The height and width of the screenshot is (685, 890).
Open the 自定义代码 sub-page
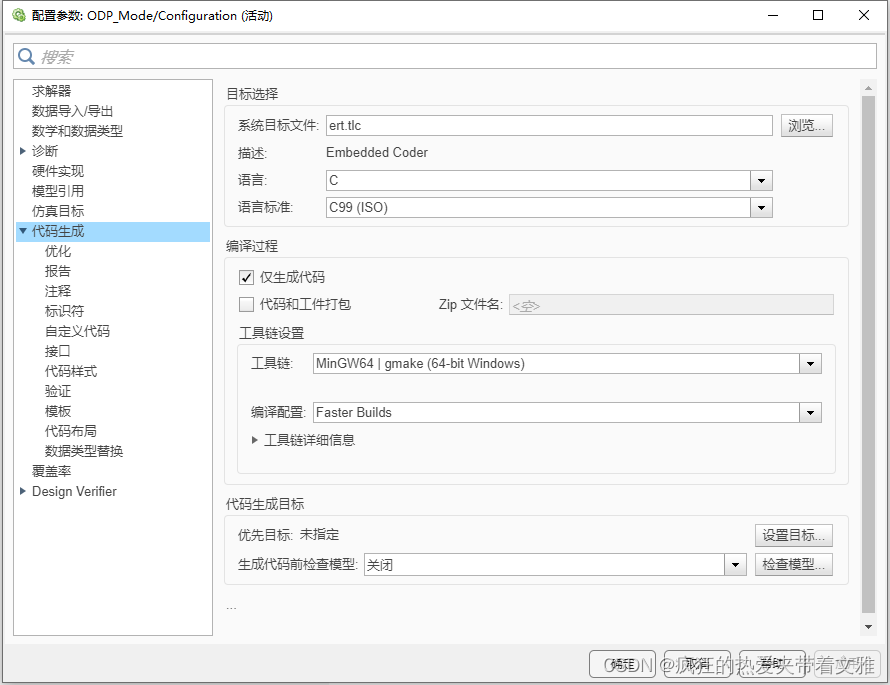coord(77,331)
